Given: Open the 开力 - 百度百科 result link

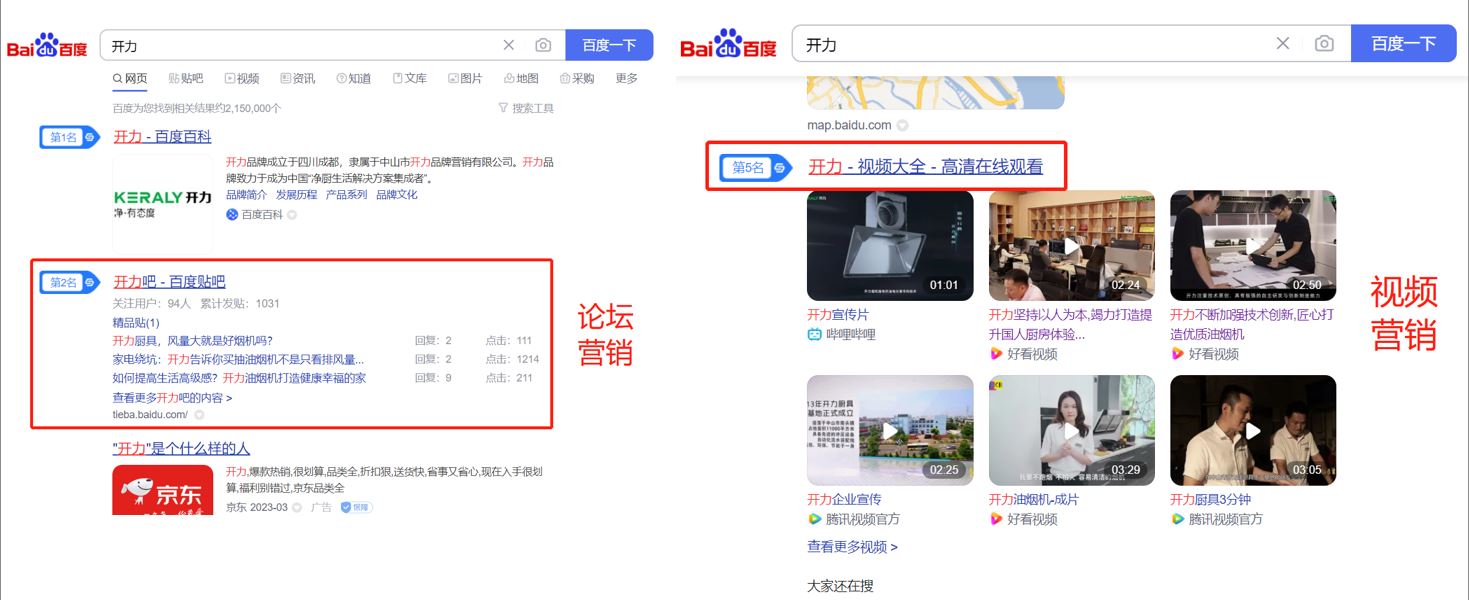Looking at the screenshot, I should (162, 137).
